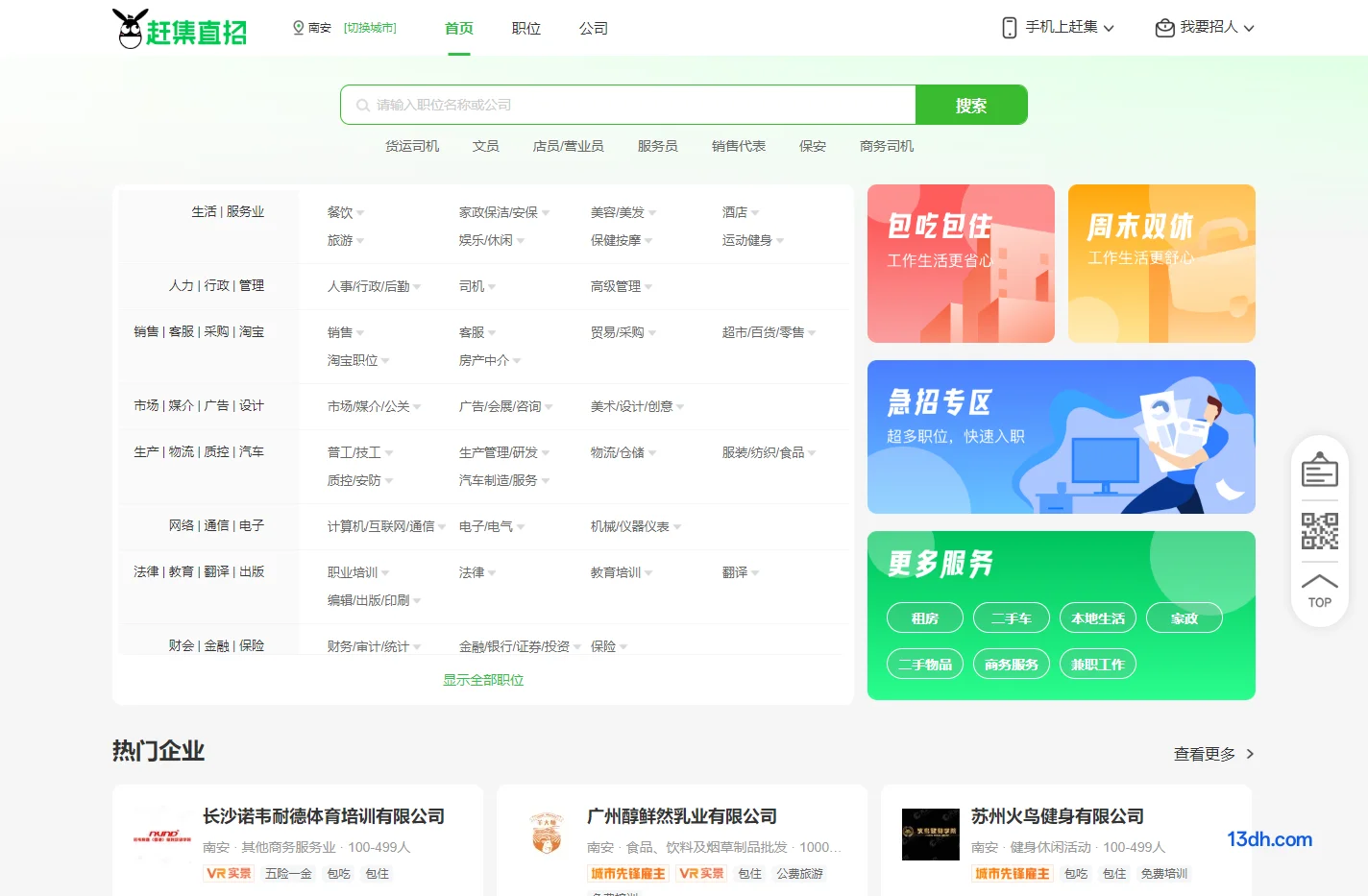1368x896 pixels.
Task: Pick the 保安 quick search tag
Action: (813, 146)
